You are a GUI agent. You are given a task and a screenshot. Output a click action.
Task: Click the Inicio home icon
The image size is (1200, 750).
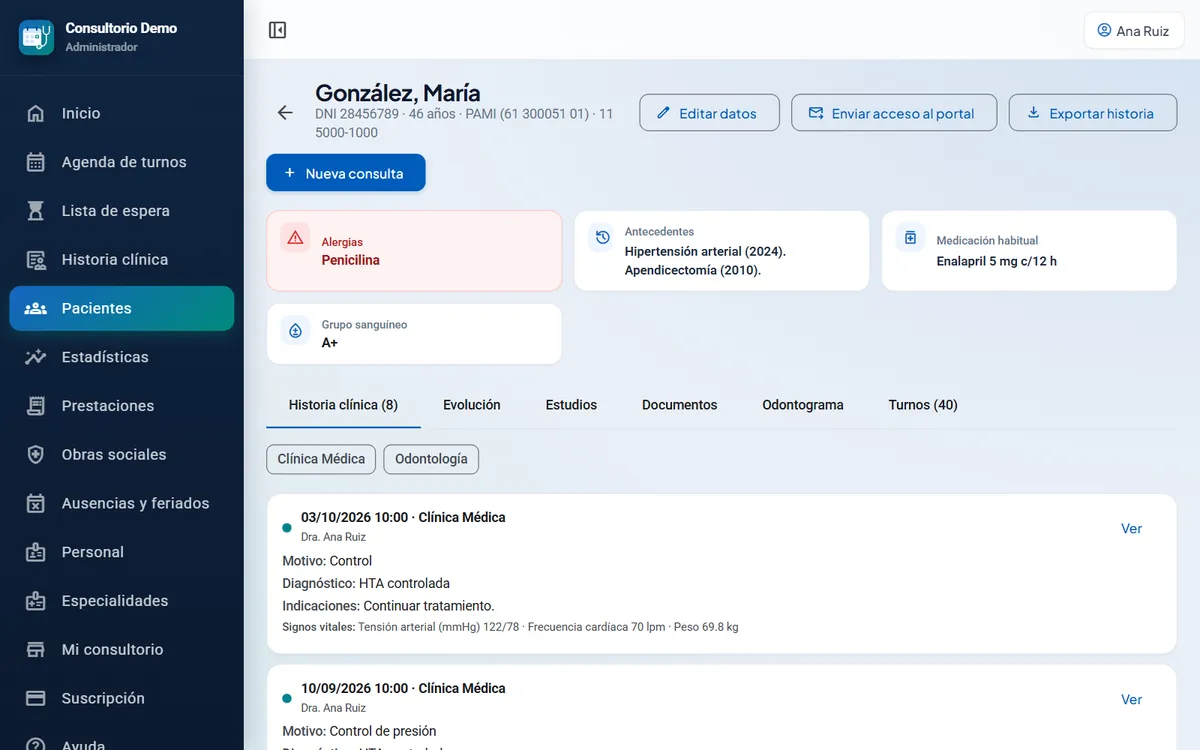pyautogui.click(x=36, y=113)
